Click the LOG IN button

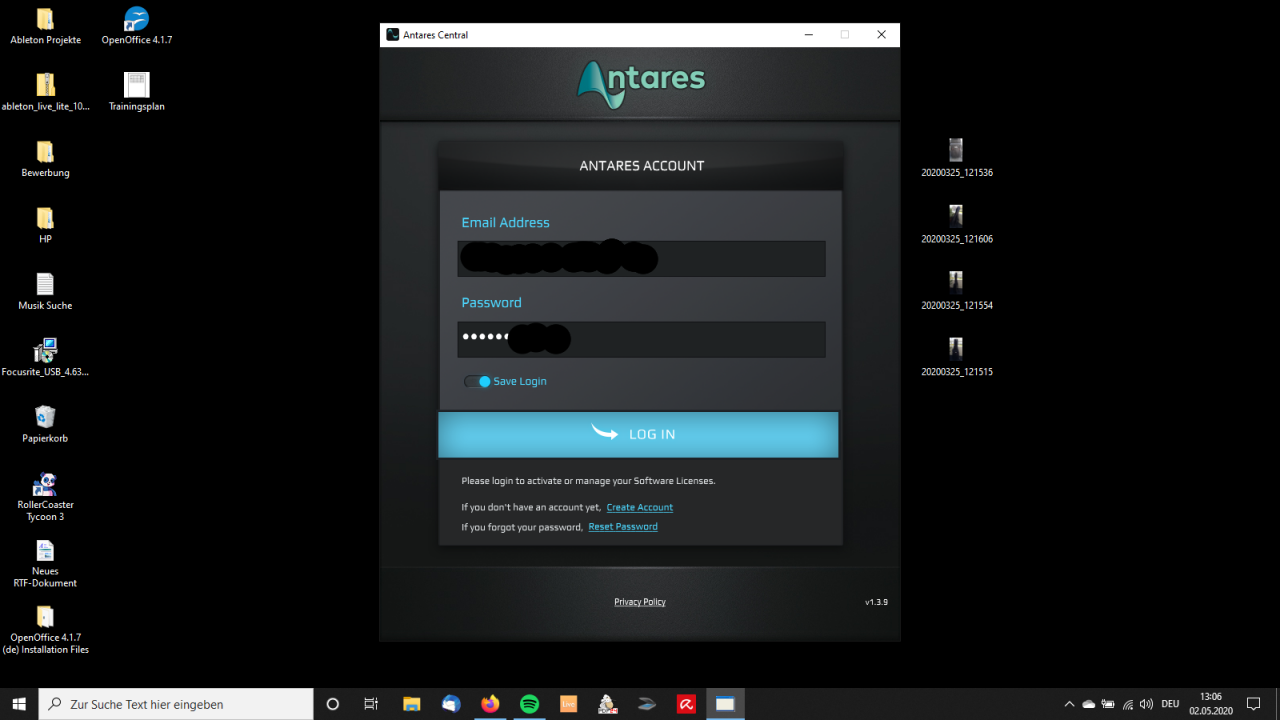tap(638, 434)
